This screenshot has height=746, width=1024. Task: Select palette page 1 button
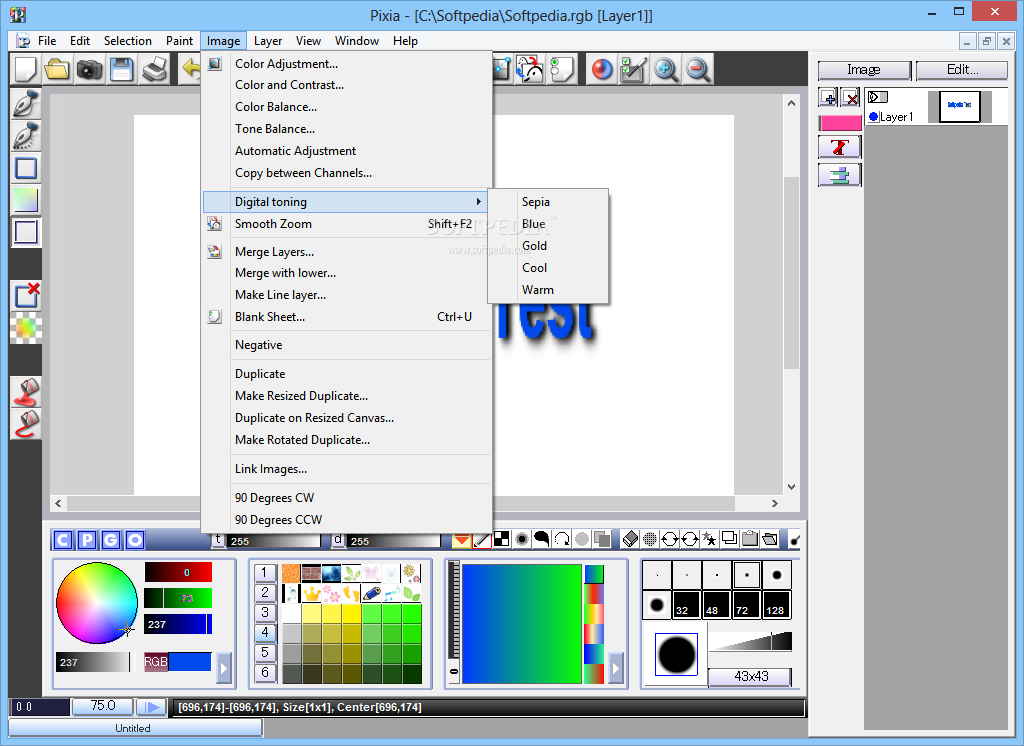coord(264,573)
